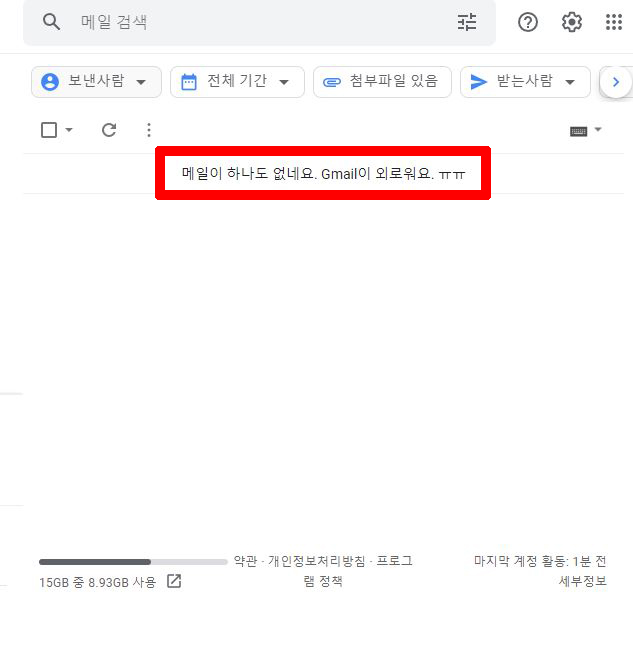Click the magnifier search icon

(x=52, y=22)
